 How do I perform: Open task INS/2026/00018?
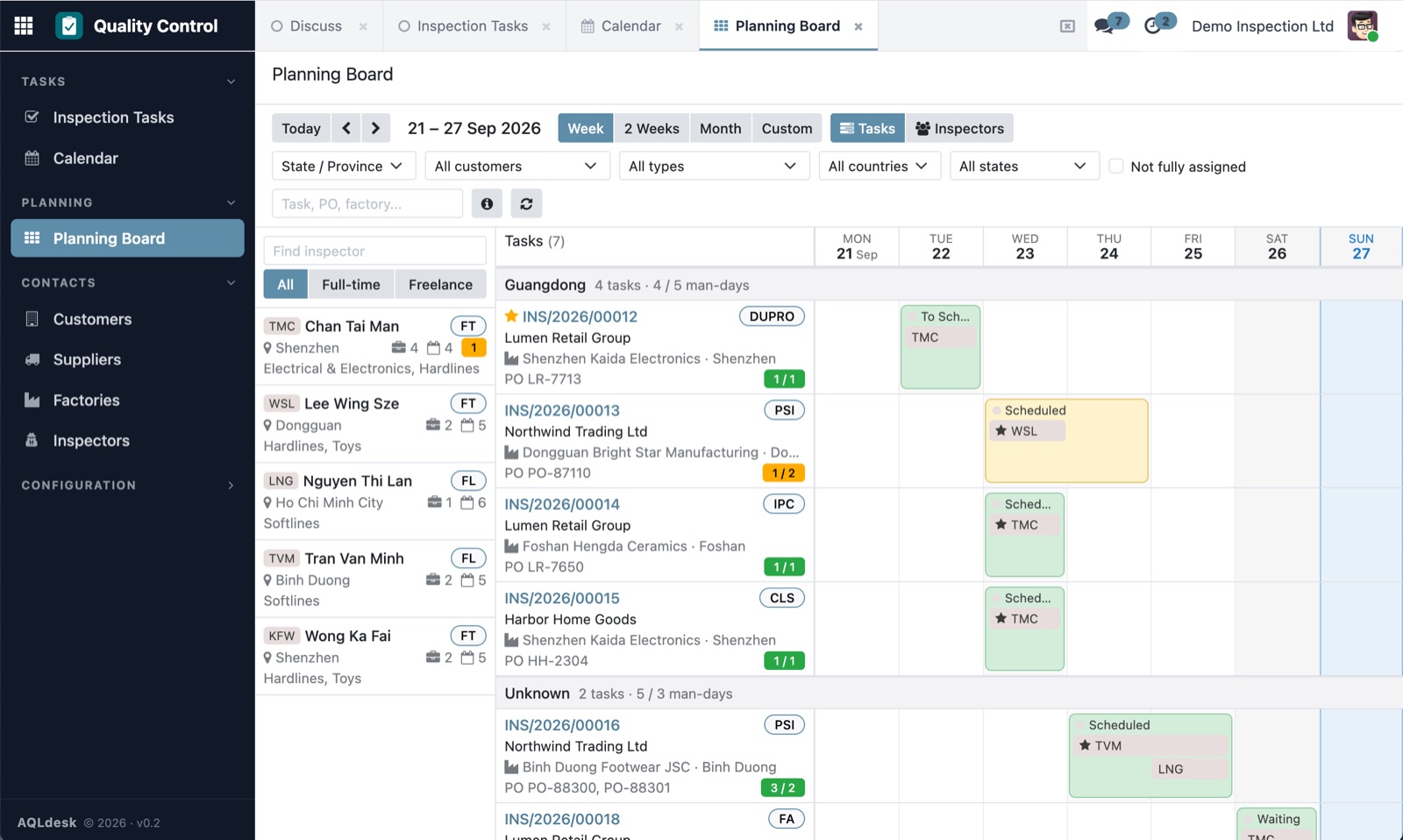point(562,819)
